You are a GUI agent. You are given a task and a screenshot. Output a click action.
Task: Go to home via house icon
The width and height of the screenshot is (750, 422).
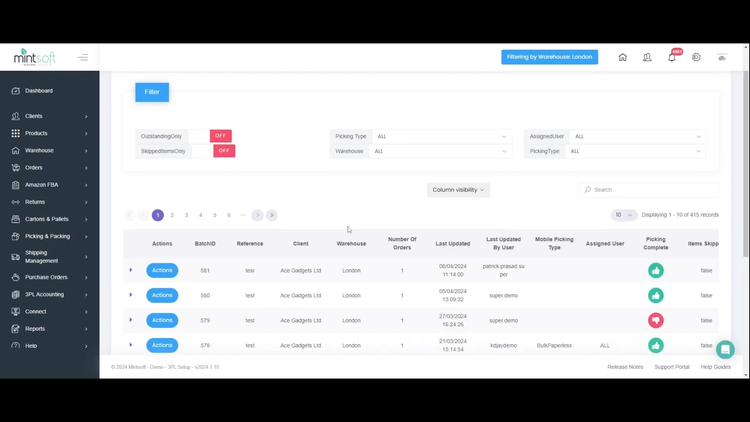[622, 57]
